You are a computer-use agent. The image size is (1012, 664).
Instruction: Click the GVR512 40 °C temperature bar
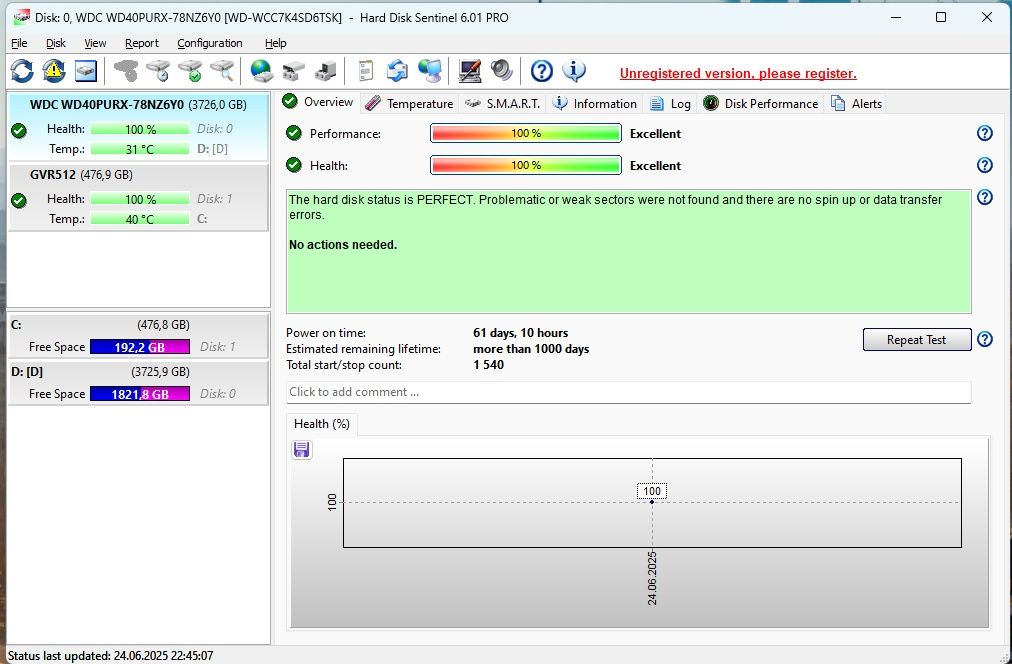pos(140,219)
